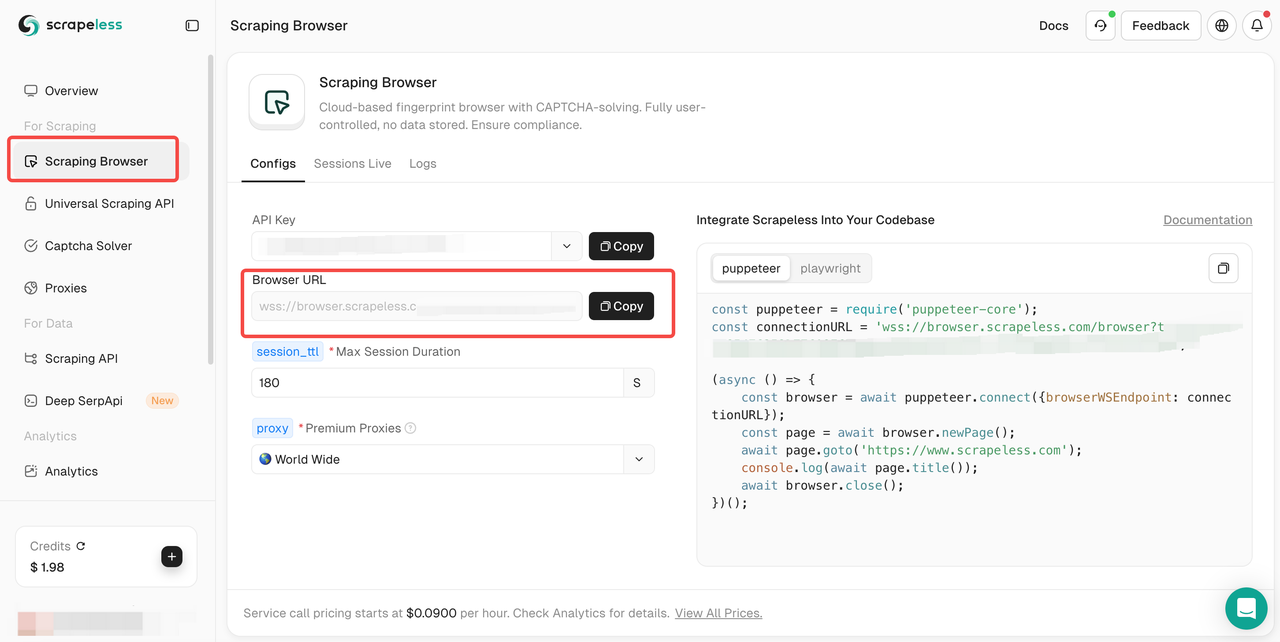Switch to the Configs tab
The width and height of the screenshot is (1280, 642).
coord(273,164)
